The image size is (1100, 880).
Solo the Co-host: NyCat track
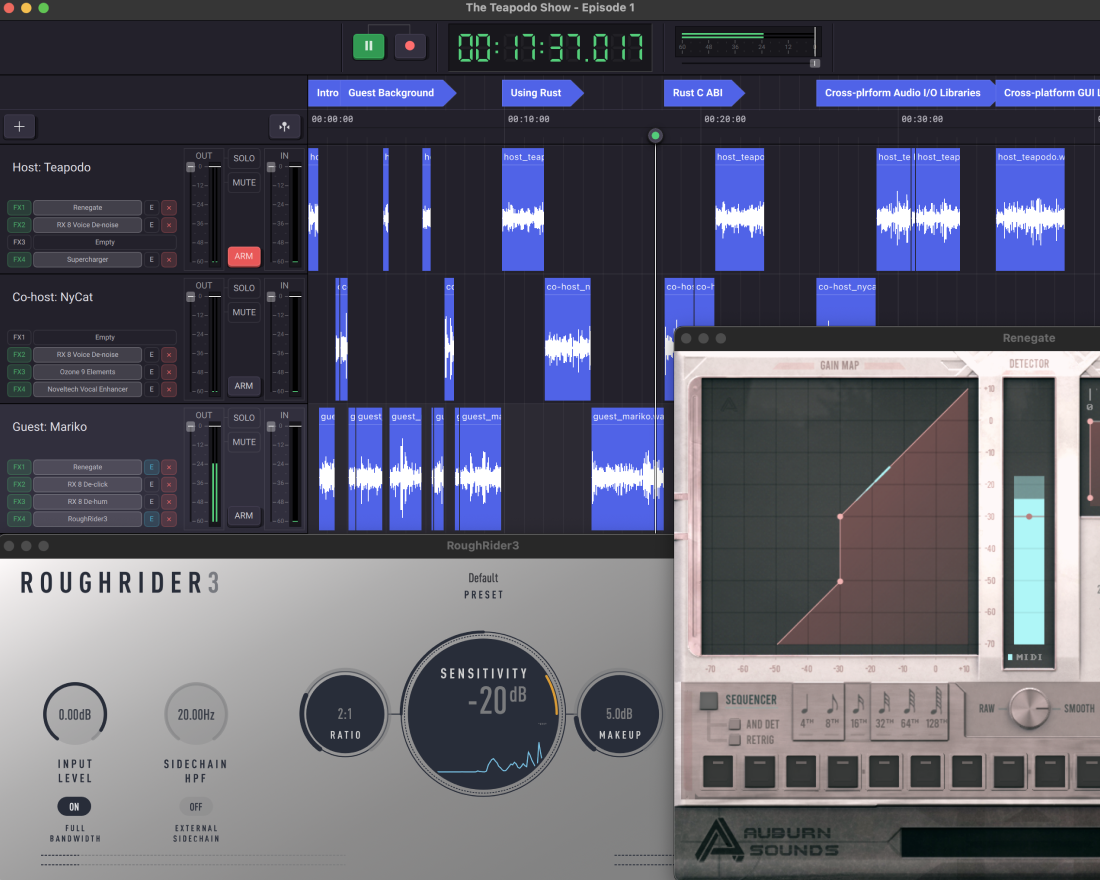pyautogui.click(x=244, y=288)
